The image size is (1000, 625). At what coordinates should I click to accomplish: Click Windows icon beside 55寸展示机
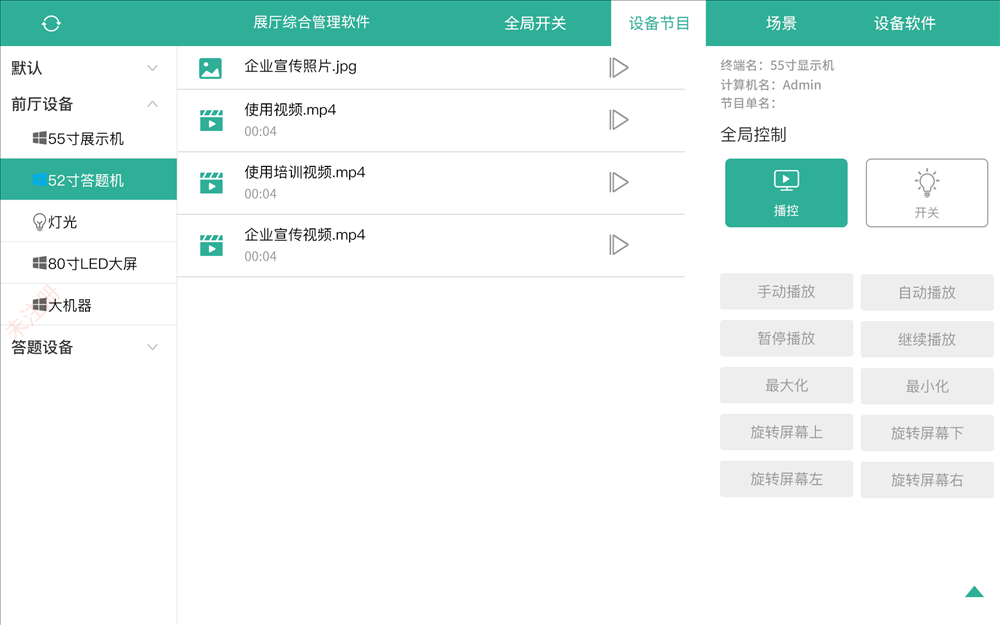click(x=40, y=138)
